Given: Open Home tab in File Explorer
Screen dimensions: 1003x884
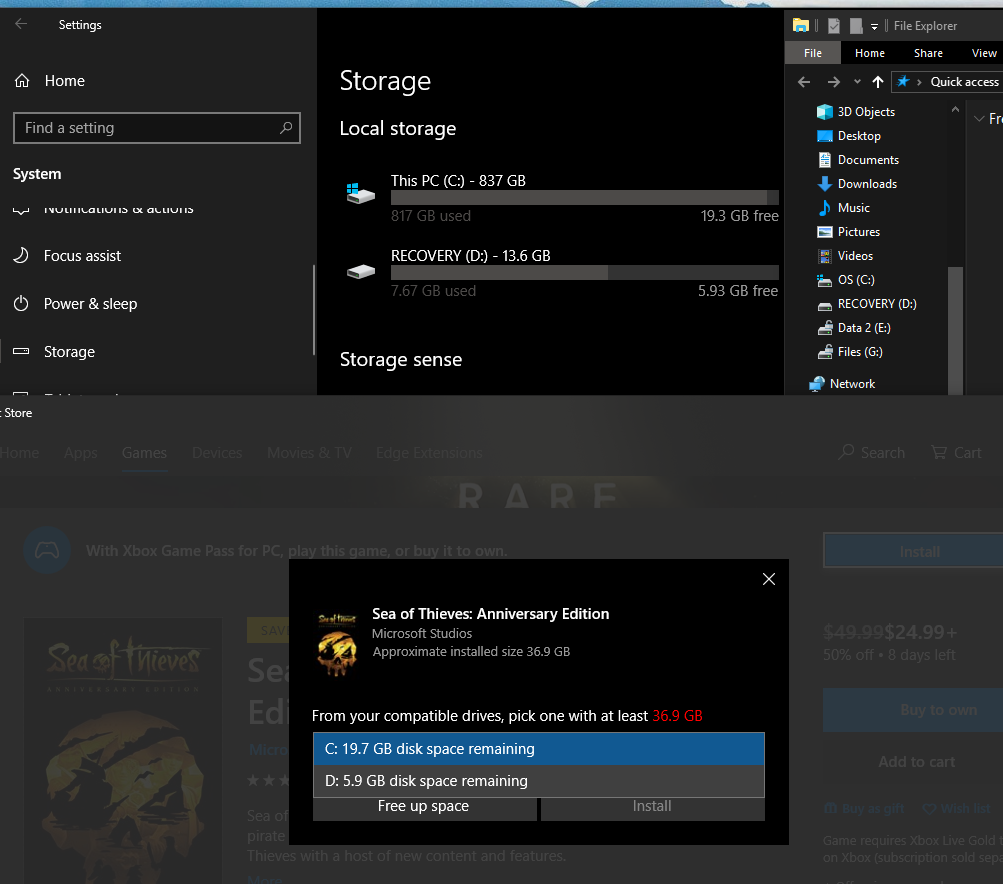Looking at the screenshot, I should [x=870, y=53].
